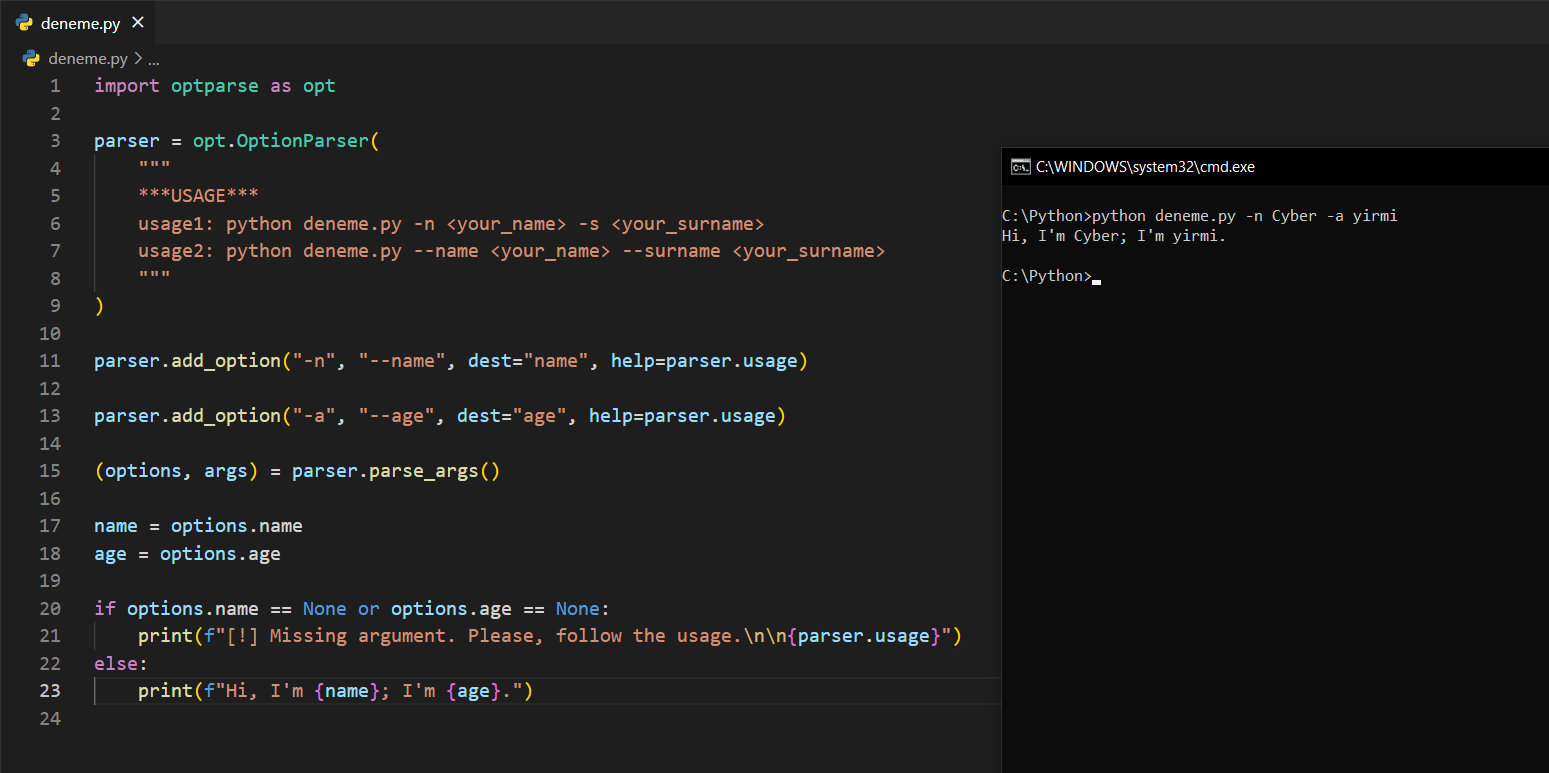Screen dimensions: 1549x773
Task: Click the ***USAGE*** text in the docstring
Action: coord(199,196)
